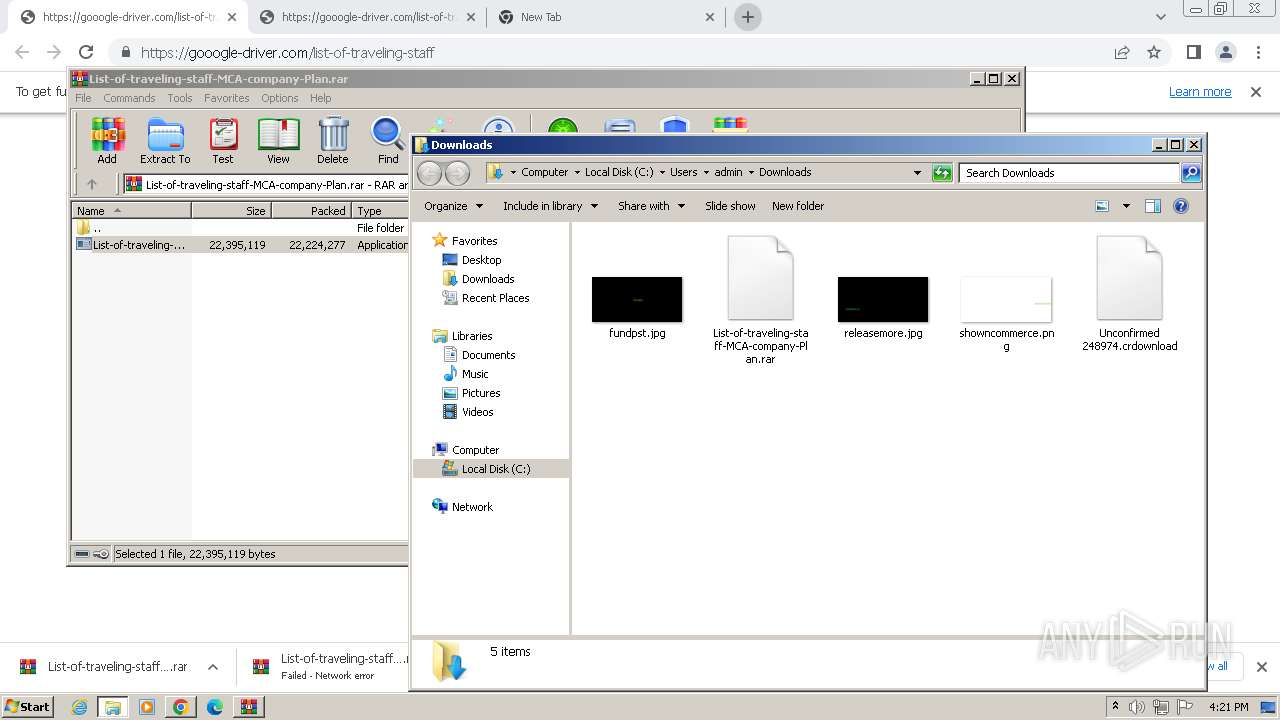Screen dimensions: 1280x720
Task: Expand the Explorer address history dropdown
Action: (x=917, y=173)
